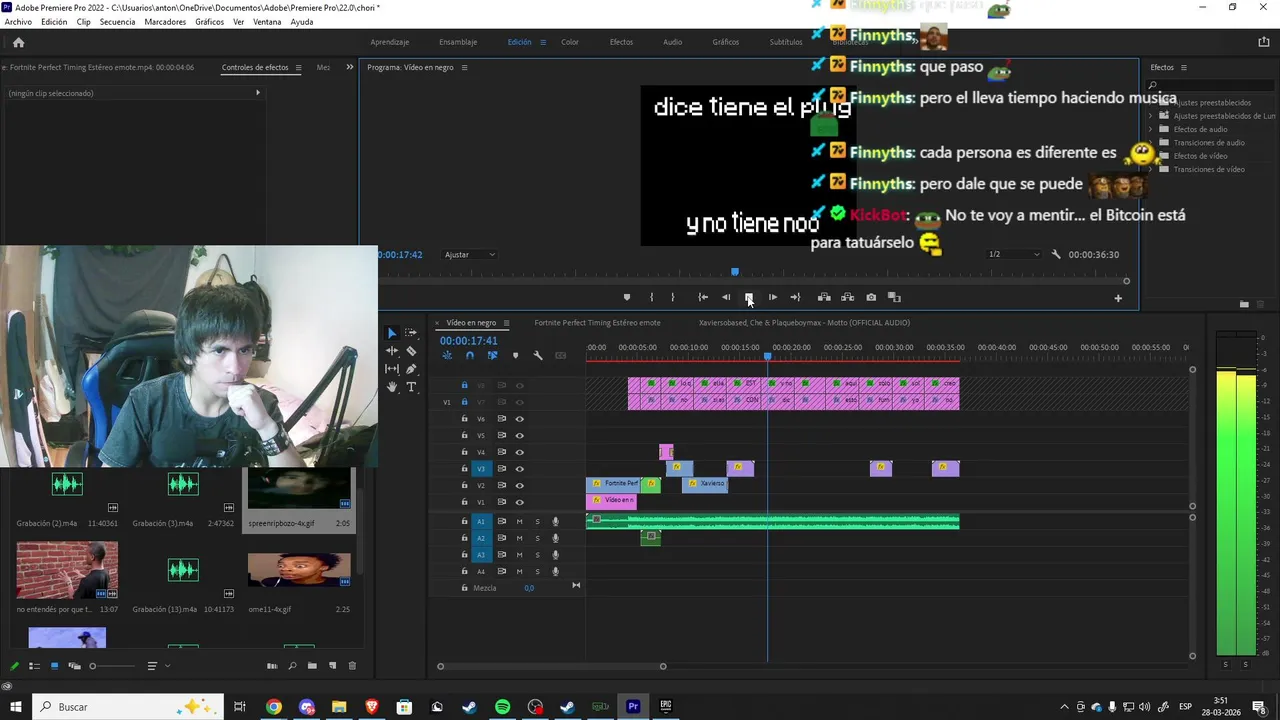Open Project panel sort options chevron
Image resolution: width=1280 pixels, height=720 pixels.
(x=167, y=666)
